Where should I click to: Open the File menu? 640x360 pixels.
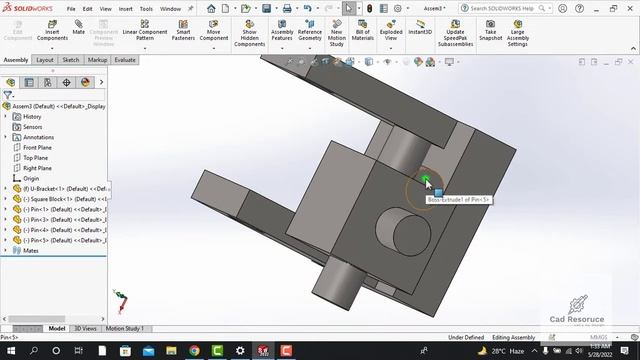(x=71, y=9)
